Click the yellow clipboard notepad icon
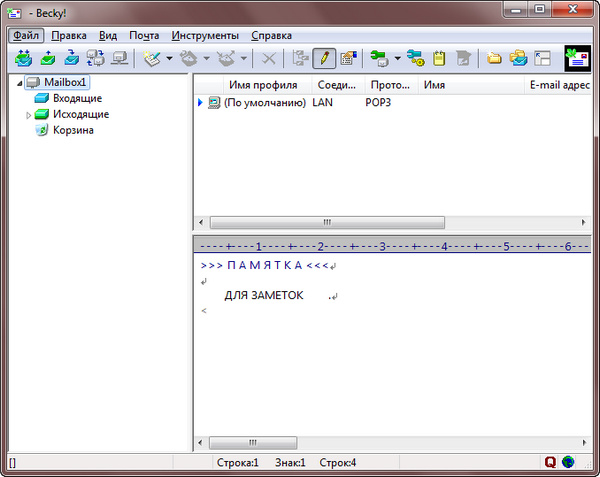600x477 pixels. pos(439,59)
